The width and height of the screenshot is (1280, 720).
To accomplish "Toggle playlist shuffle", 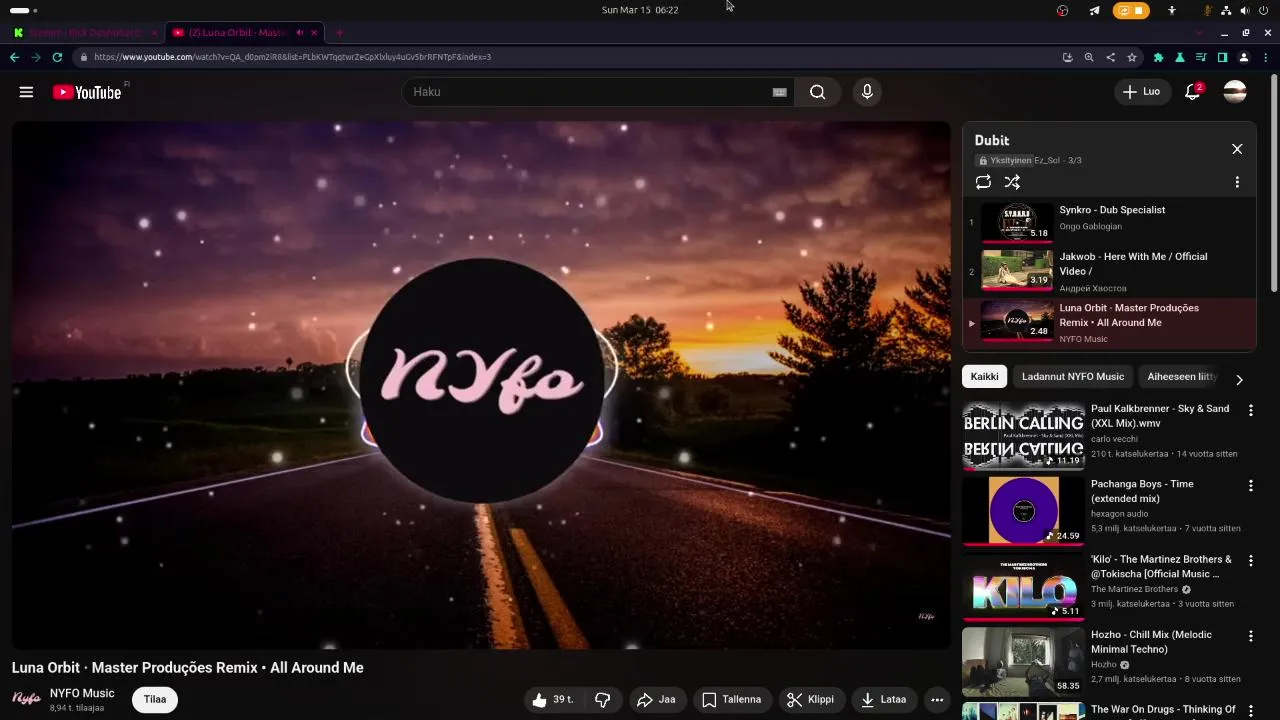I will pos(1012,182).
